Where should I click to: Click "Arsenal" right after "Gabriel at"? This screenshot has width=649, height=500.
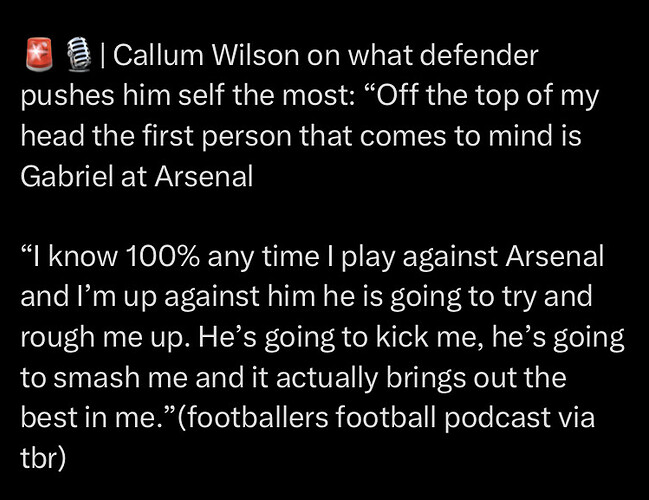[x=204, y=176]
